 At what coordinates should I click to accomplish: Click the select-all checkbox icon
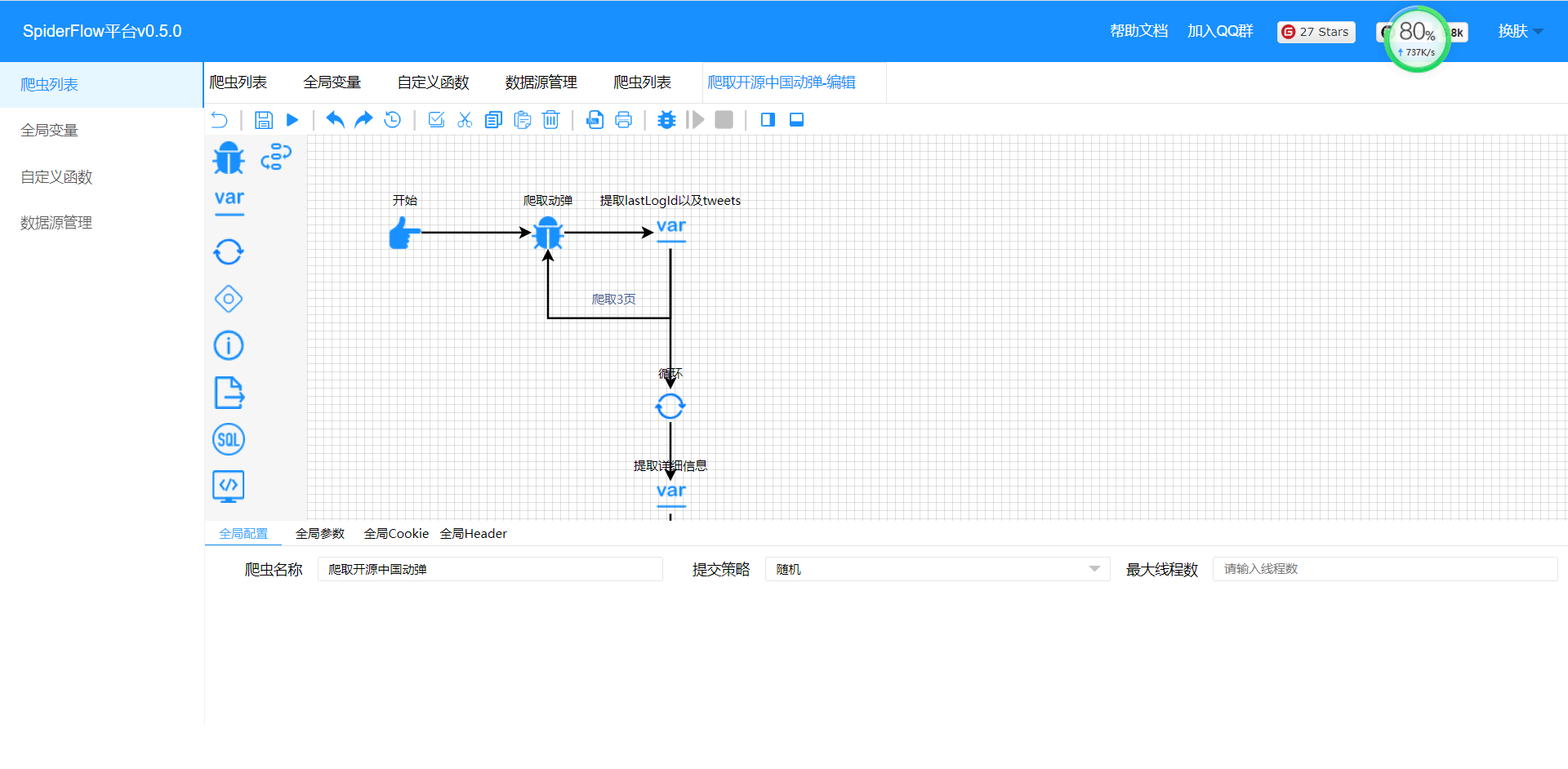[436, 120]
